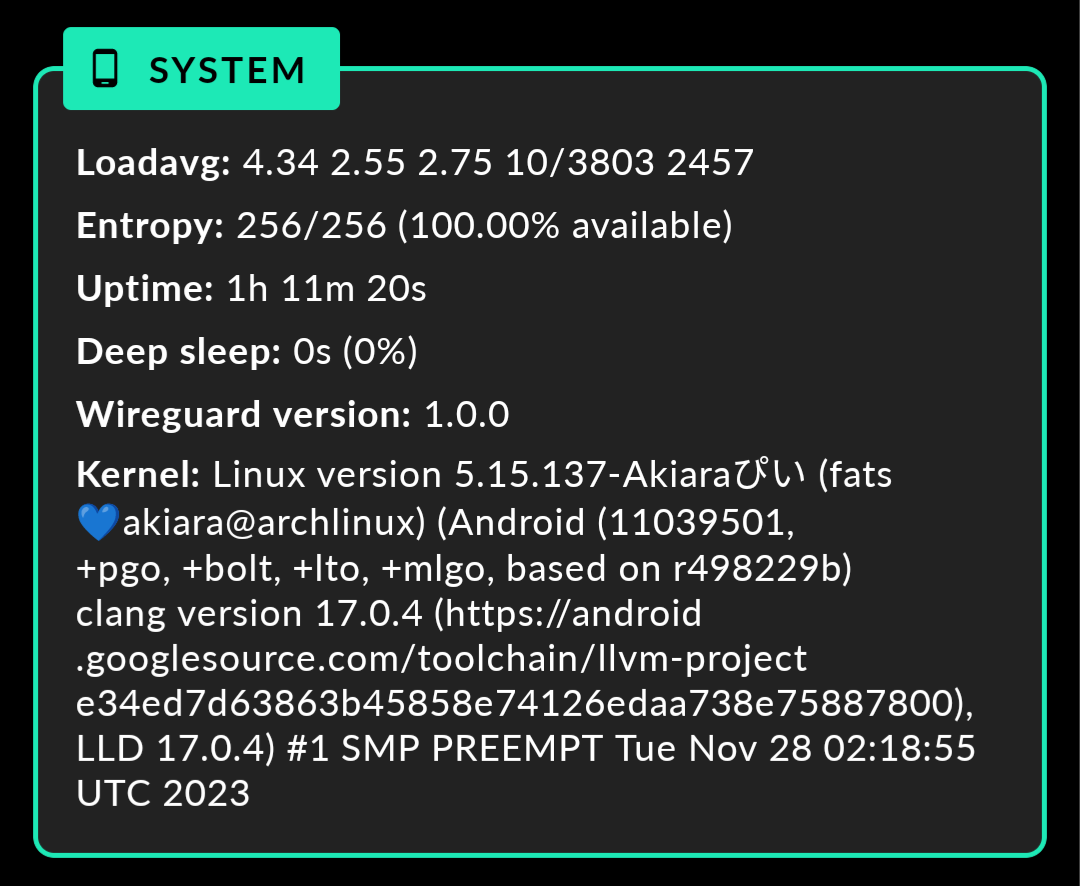Screen dimensions: 1080x886
Task: Click the akiara@archlinux text
Action: (x=273, y=522)
